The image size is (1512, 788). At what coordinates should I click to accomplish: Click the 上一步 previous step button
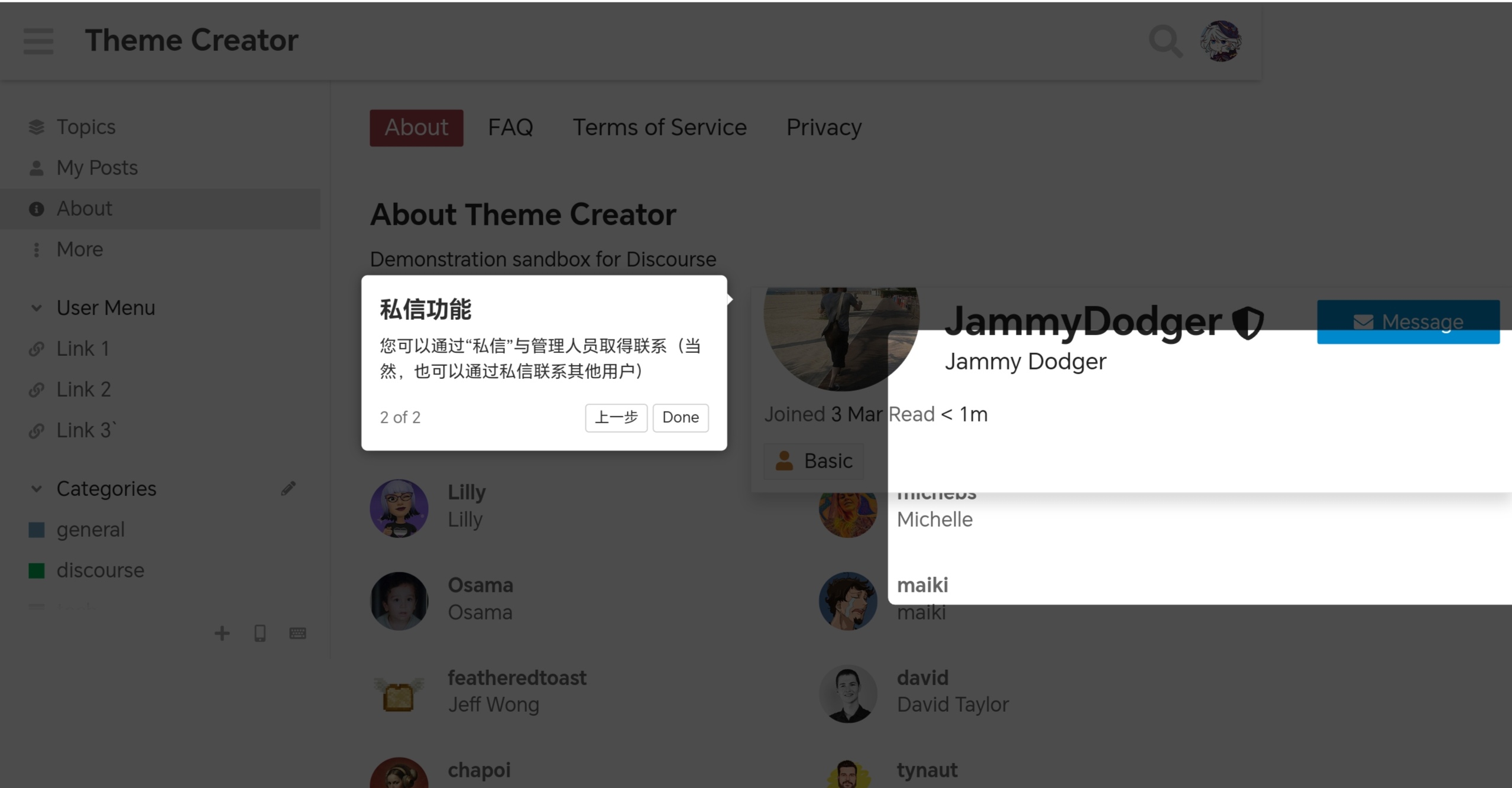coord(616,417)
